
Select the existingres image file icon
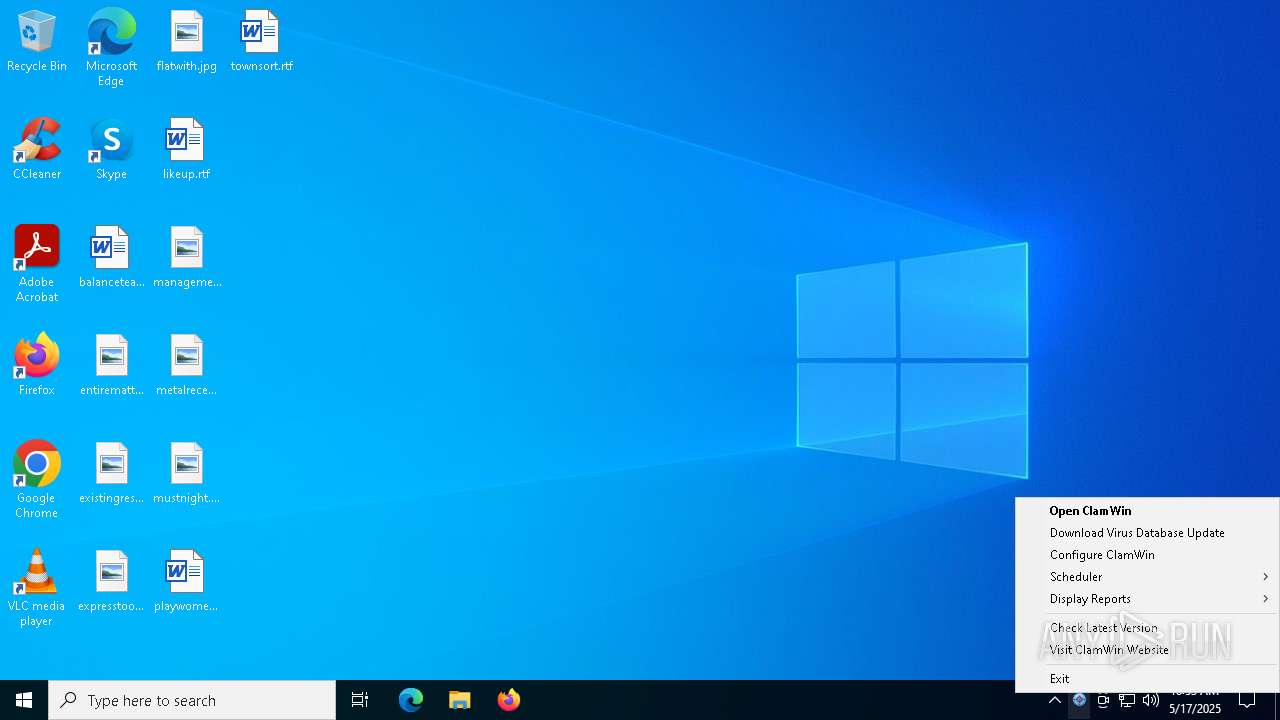(111, 473)
